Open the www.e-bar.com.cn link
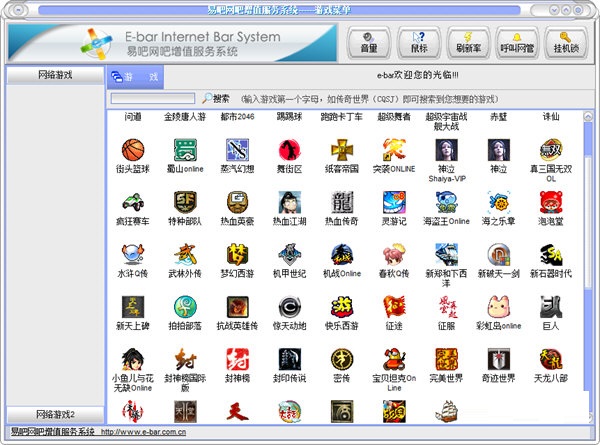 [x=143, y=432]
